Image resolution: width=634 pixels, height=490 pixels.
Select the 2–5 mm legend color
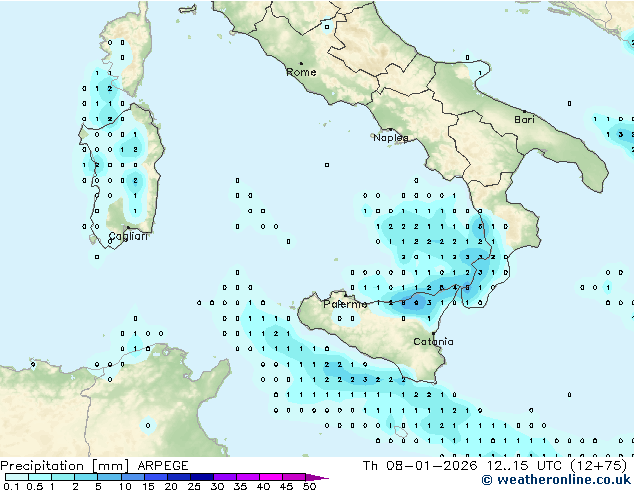[86, 477]
